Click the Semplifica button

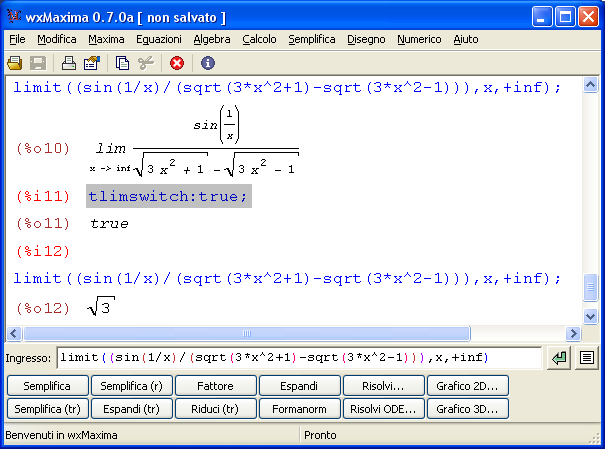pyautogui.click(x=48, y=386)
